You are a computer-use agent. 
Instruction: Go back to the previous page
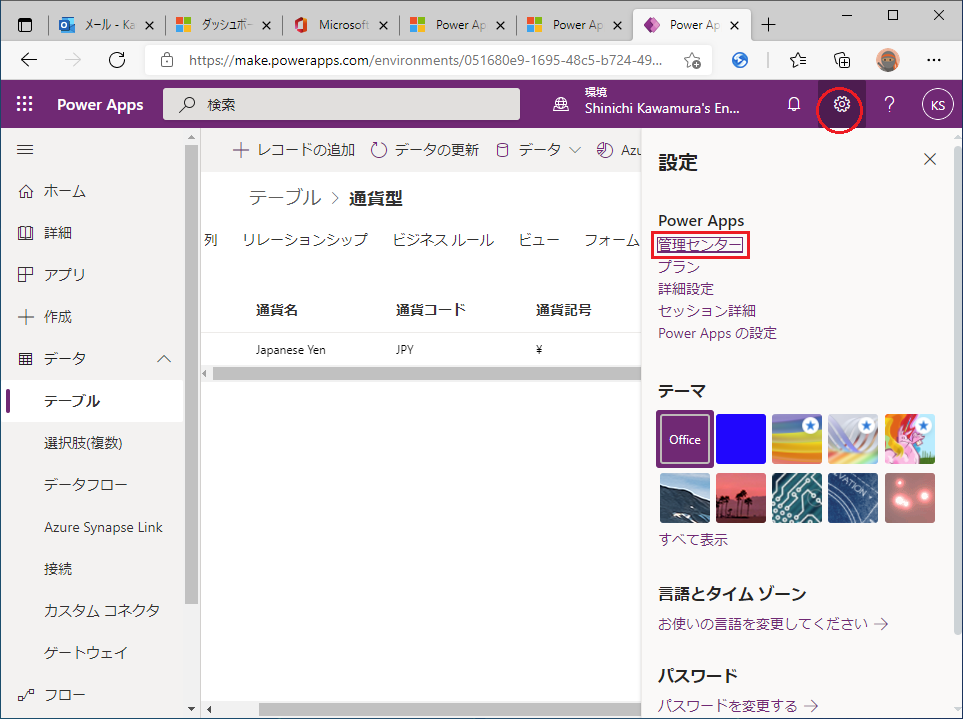(29, 60)
